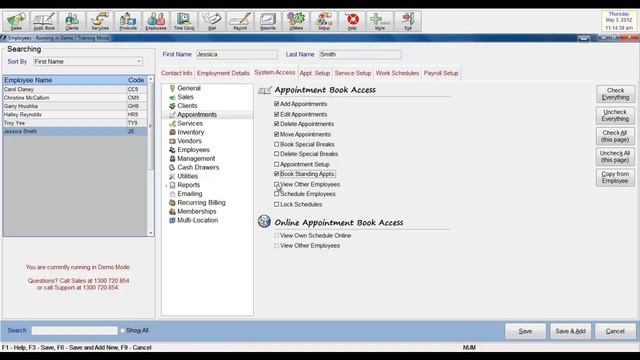Viewport: 640px width, 360px height.
Task: Switch to the Employment Details tab
Action: pos(223,73)
